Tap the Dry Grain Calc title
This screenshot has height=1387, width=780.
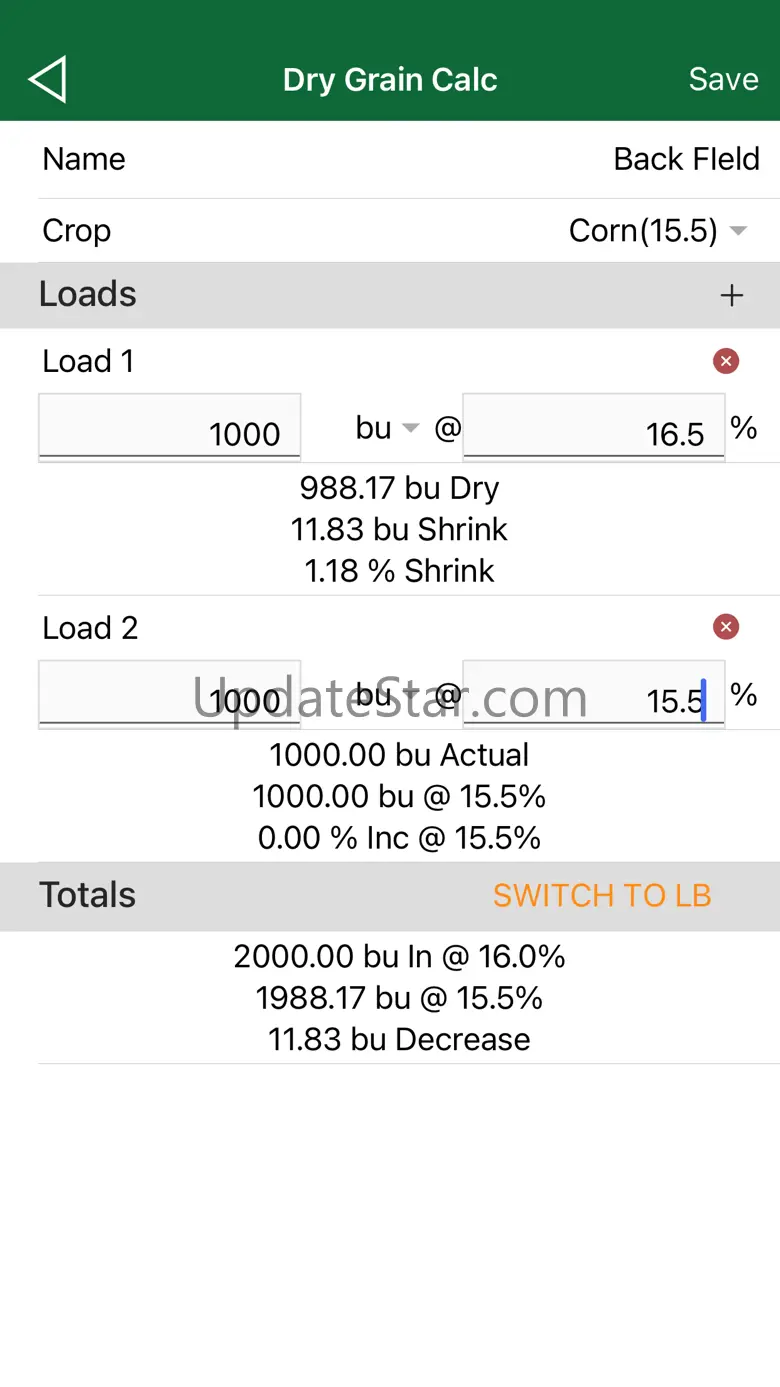[390, 80]
